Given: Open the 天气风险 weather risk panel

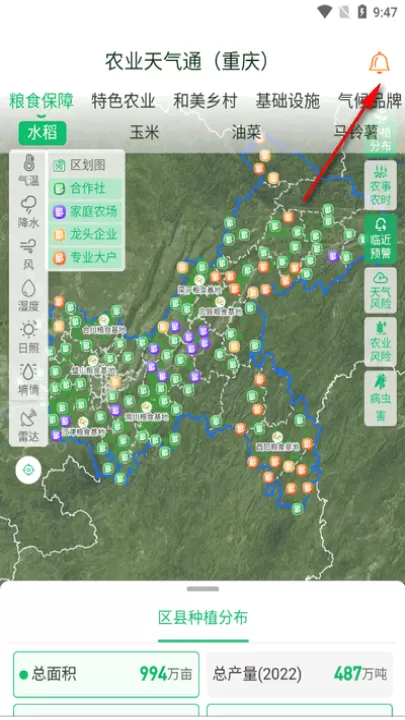Looking at the screenshot, I should click(x=380, y=290).
